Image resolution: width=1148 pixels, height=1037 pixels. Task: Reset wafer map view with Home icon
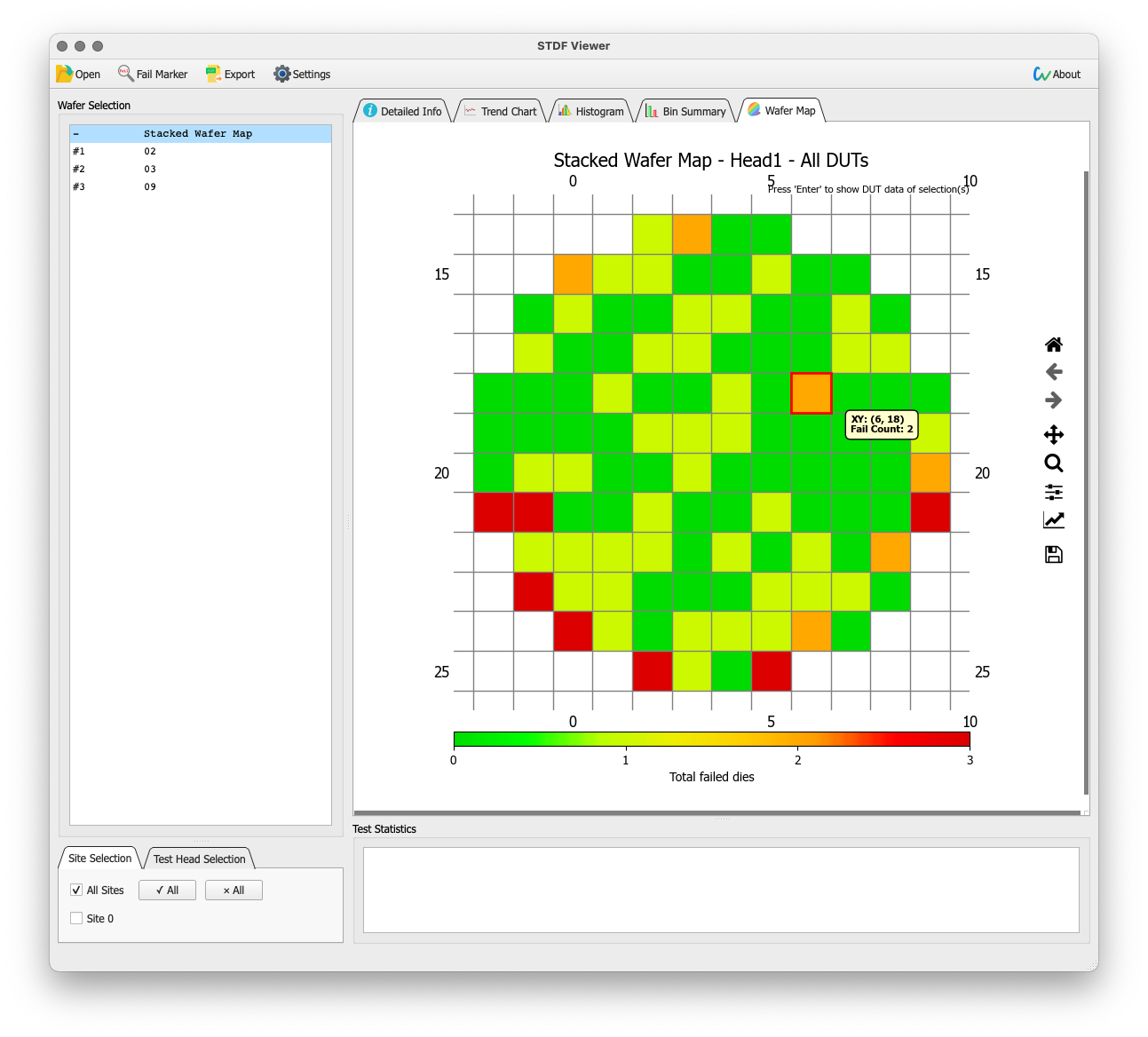[1054, 344]
